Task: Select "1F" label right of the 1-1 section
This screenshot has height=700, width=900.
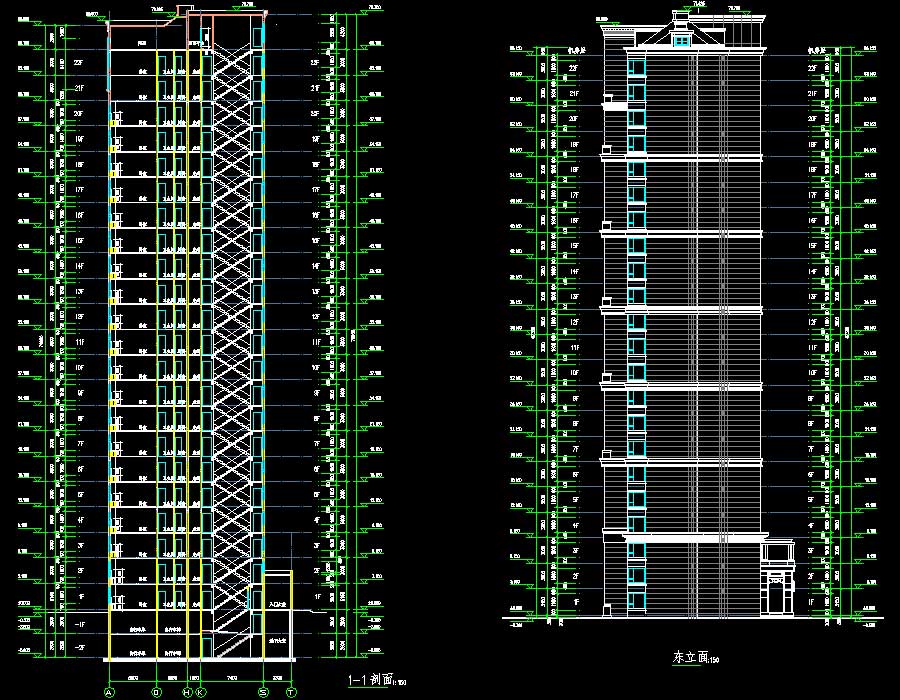Action: coord(317,597)
